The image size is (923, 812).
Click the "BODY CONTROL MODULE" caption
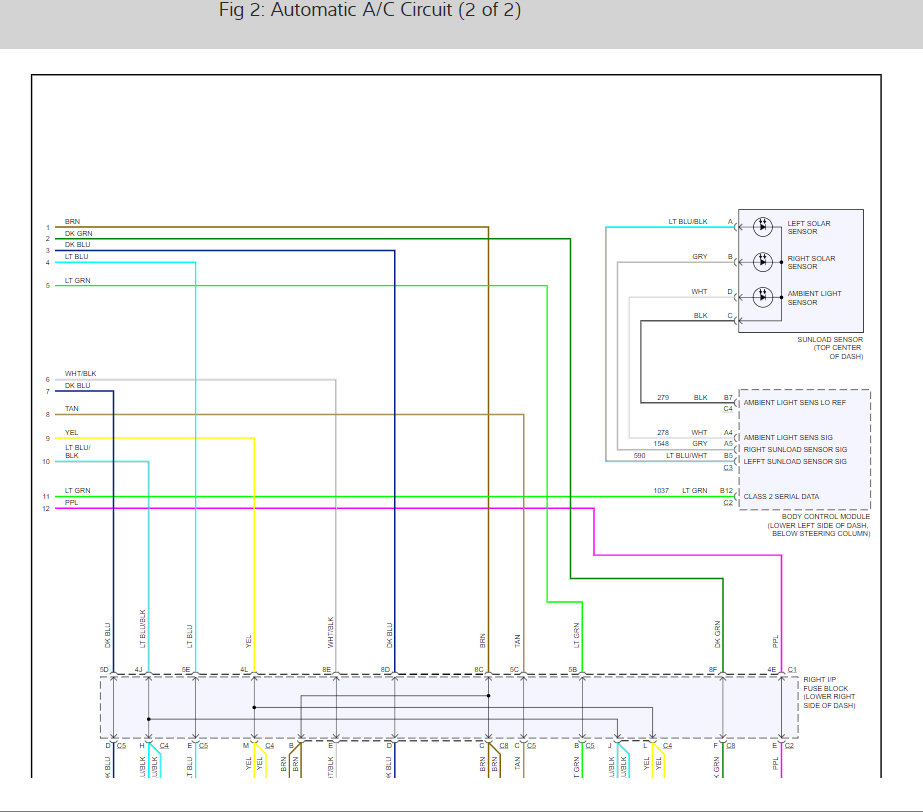coord(818,525)
